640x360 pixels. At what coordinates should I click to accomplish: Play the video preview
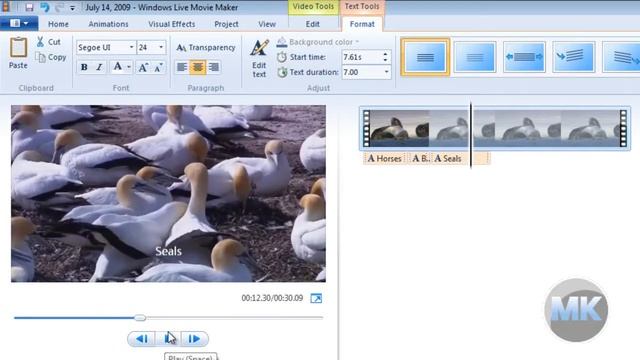pyautogui.click(x=168, y=338)
